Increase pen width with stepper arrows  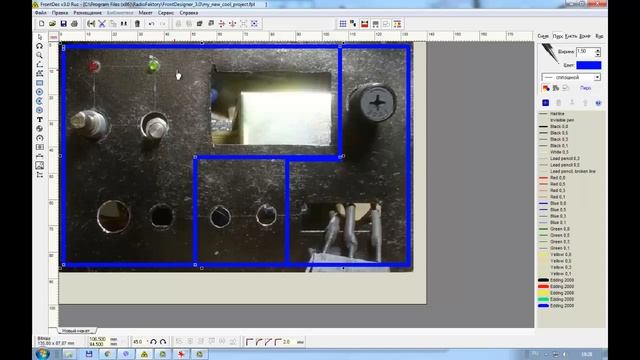pos(598,50)
